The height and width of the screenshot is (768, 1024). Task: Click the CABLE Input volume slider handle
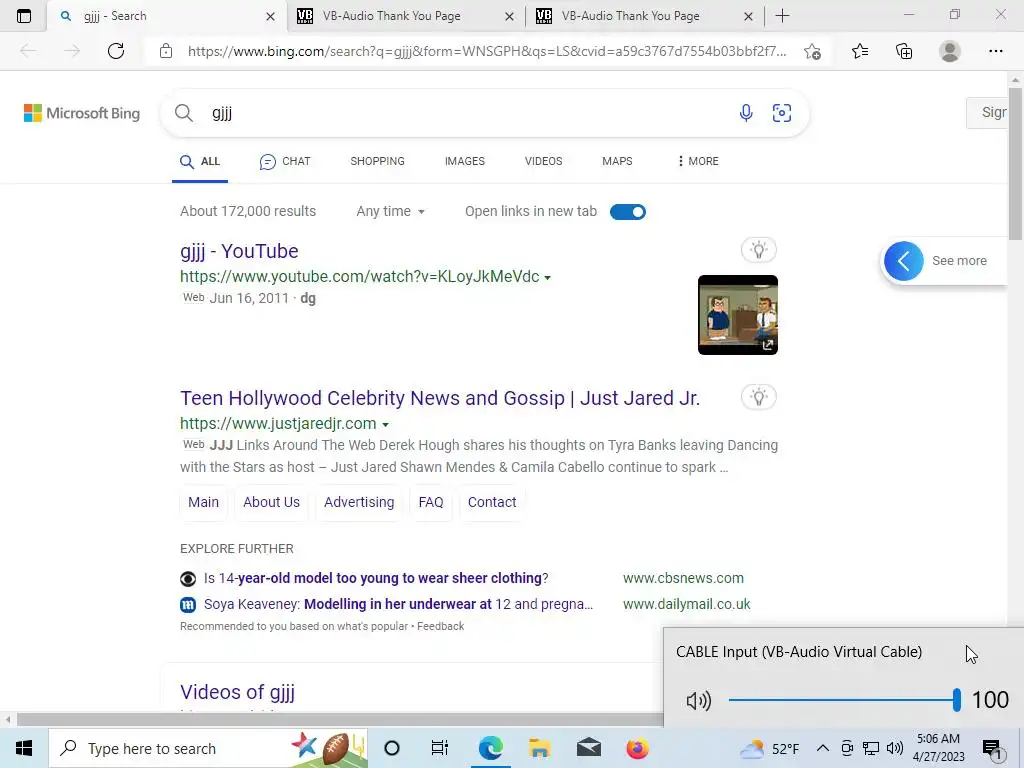[x=957, y=700]
